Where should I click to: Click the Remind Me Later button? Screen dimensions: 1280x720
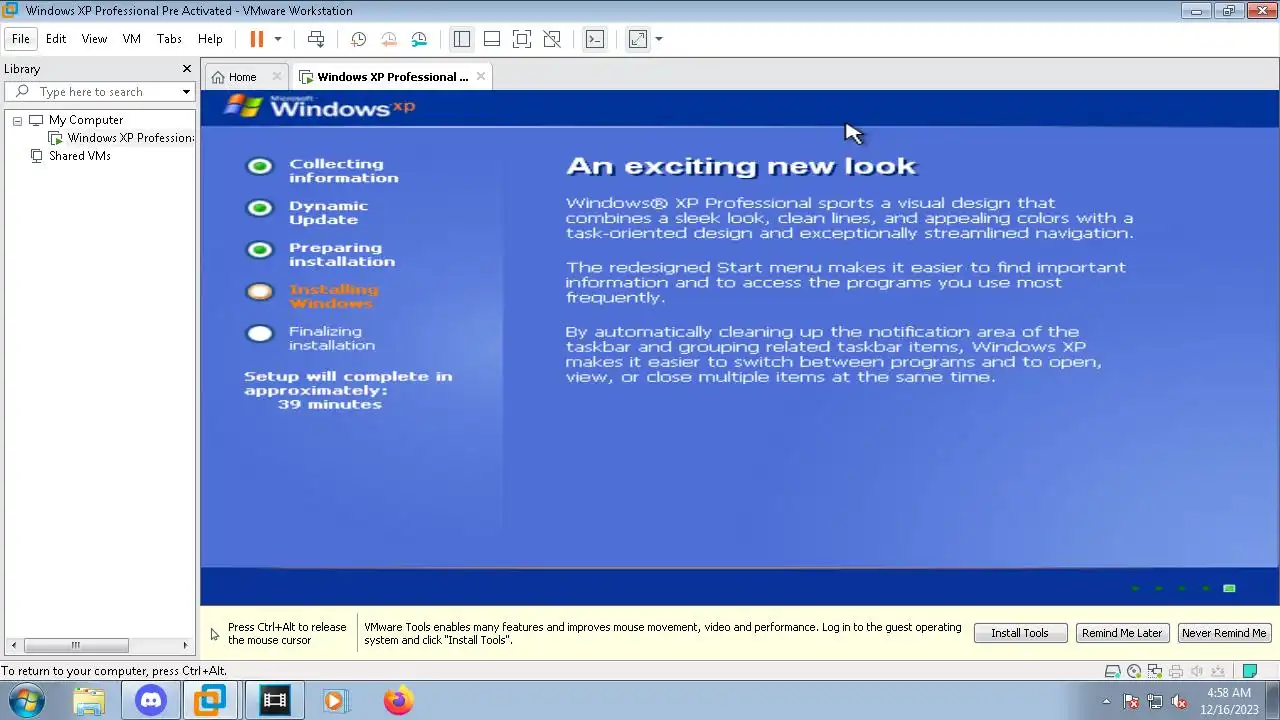[x=1122, y=633]
